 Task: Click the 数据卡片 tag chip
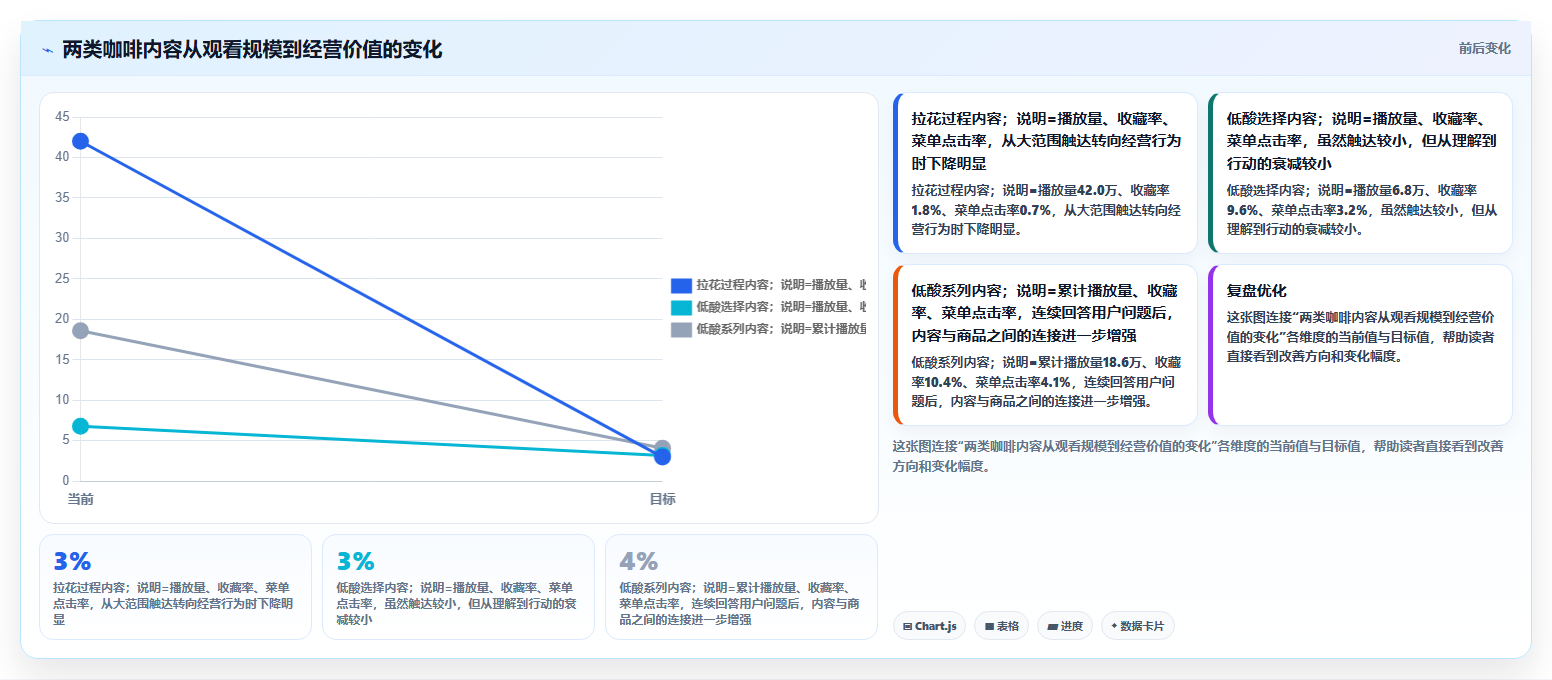(x=1137, y=626)
